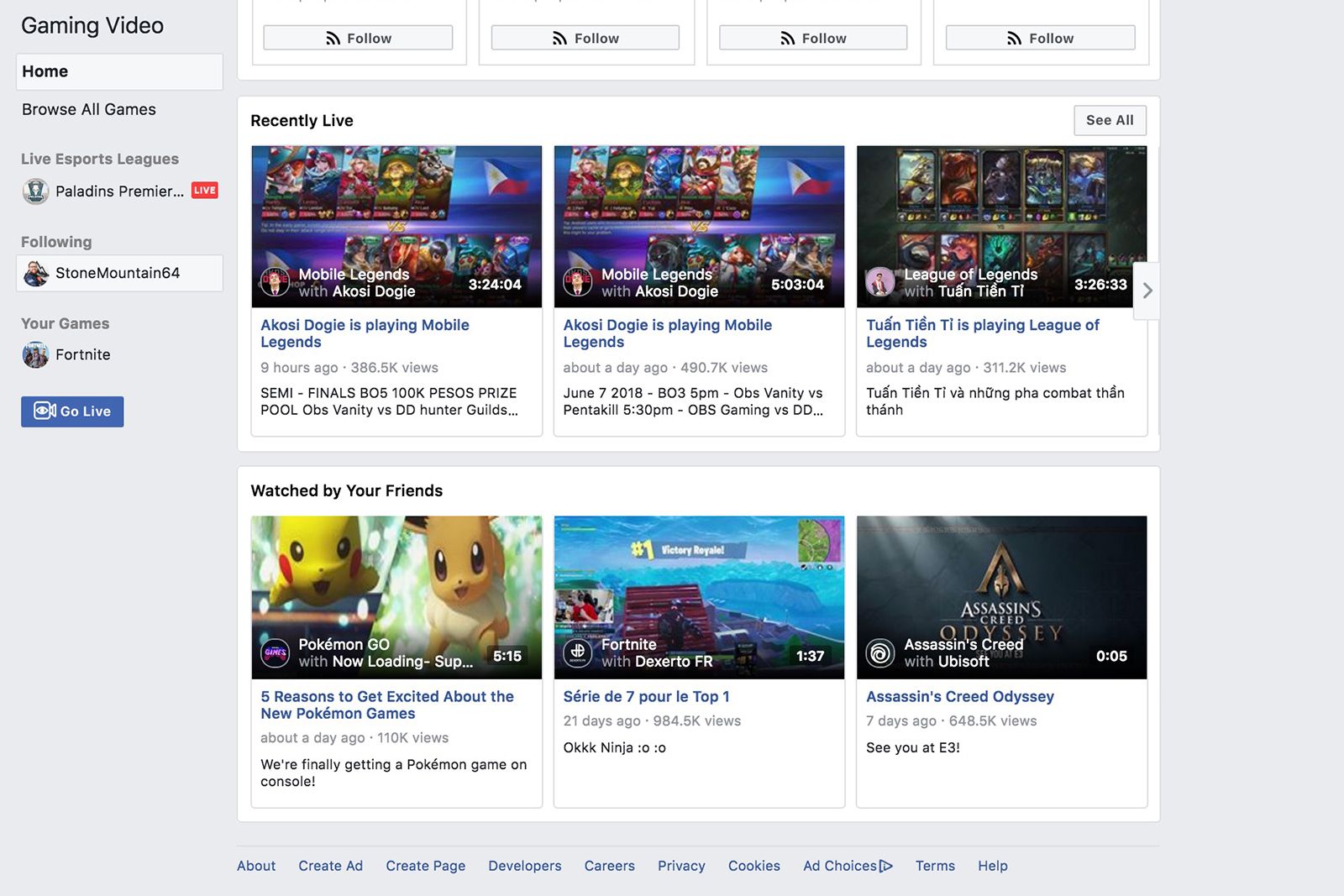Play the 3:24:04 Mobile Legends video thumbnail
The height and width of the screenshot is (896, 1344).
396,227
